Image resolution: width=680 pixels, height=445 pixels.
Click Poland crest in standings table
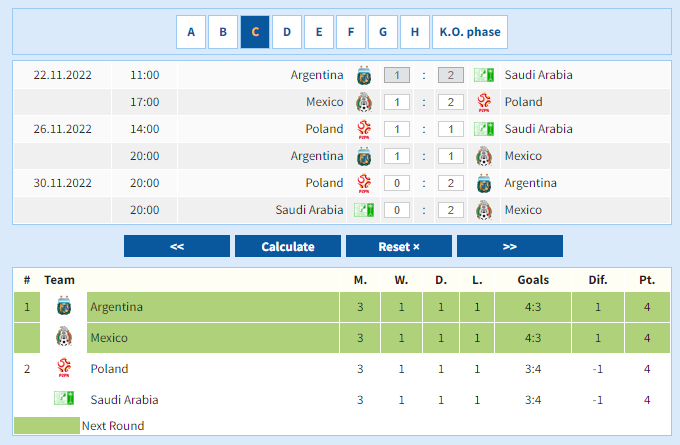[64, 369]
